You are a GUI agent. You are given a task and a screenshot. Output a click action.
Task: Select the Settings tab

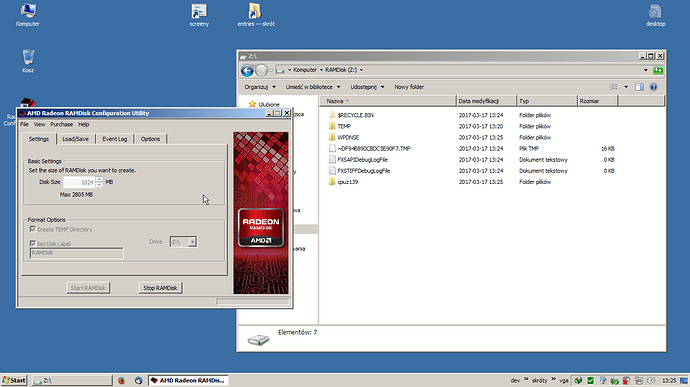39,139
